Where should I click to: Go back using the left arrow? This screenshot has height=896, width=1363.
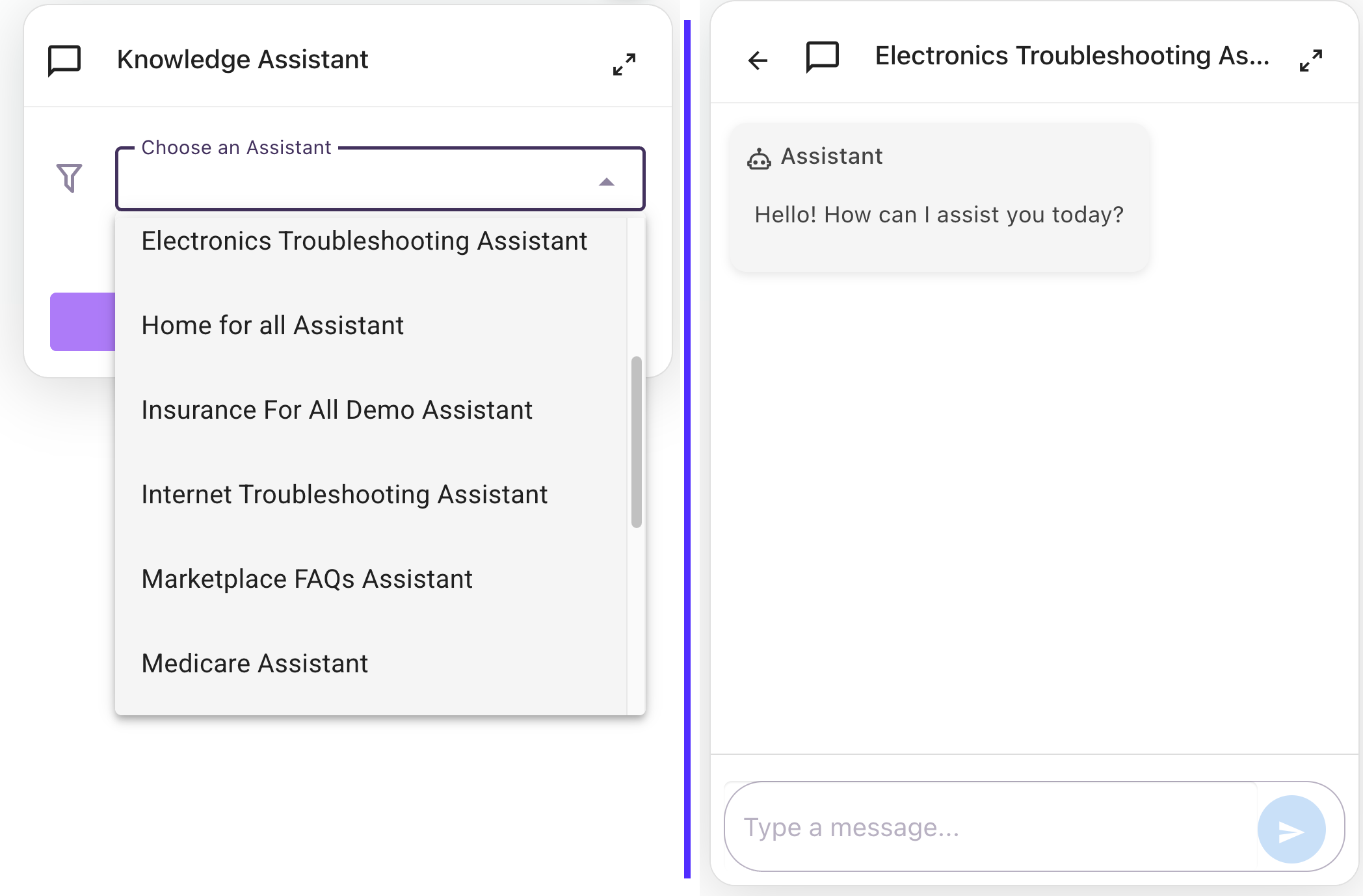(758, 60)
